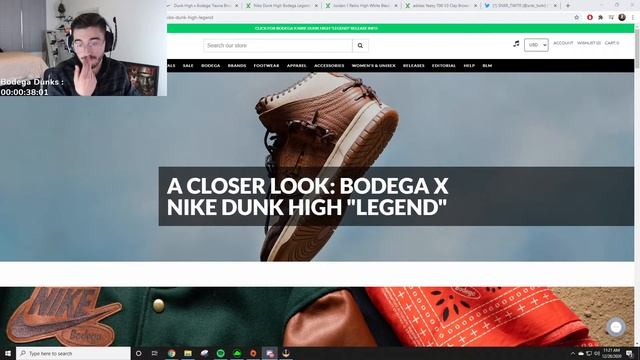
Task: Open Chrome three-dot menu
Action: point(633,18)
